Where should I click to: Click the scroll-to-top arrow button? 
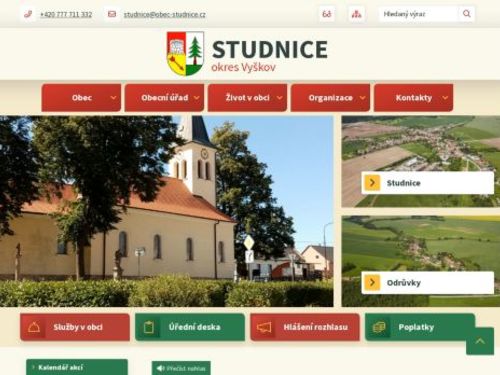480,341
